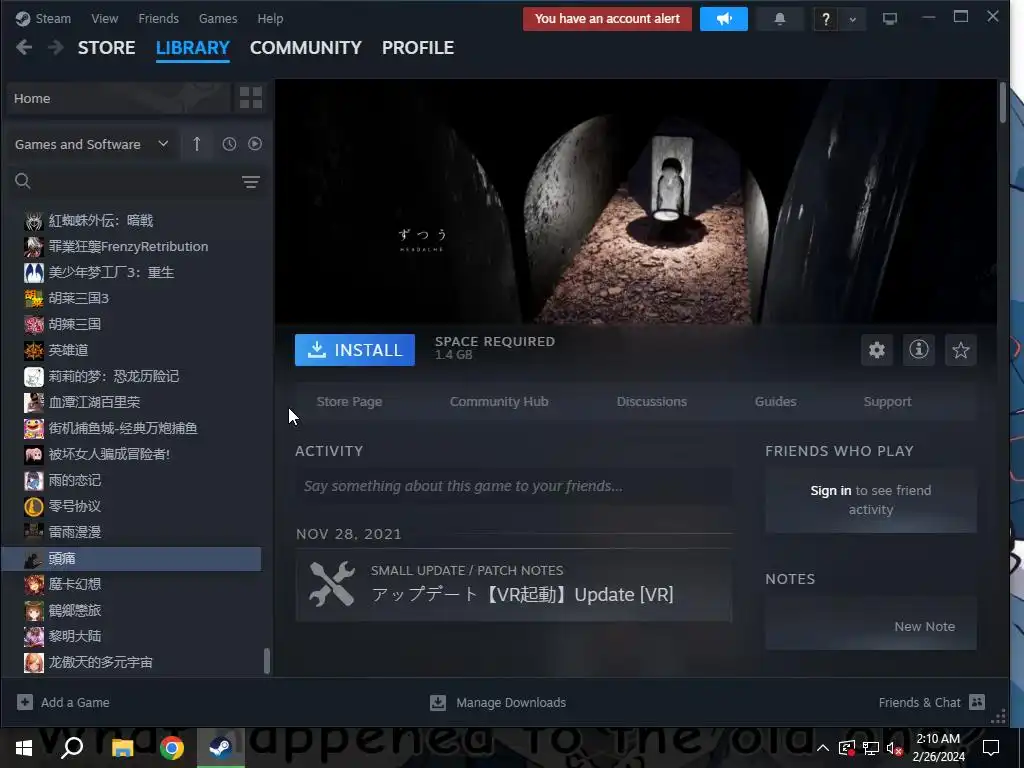Image resolution: width=1024 pixels, height=768 pixels.
Task: Open File Explorer from taskbar
Action: (121, 748)
